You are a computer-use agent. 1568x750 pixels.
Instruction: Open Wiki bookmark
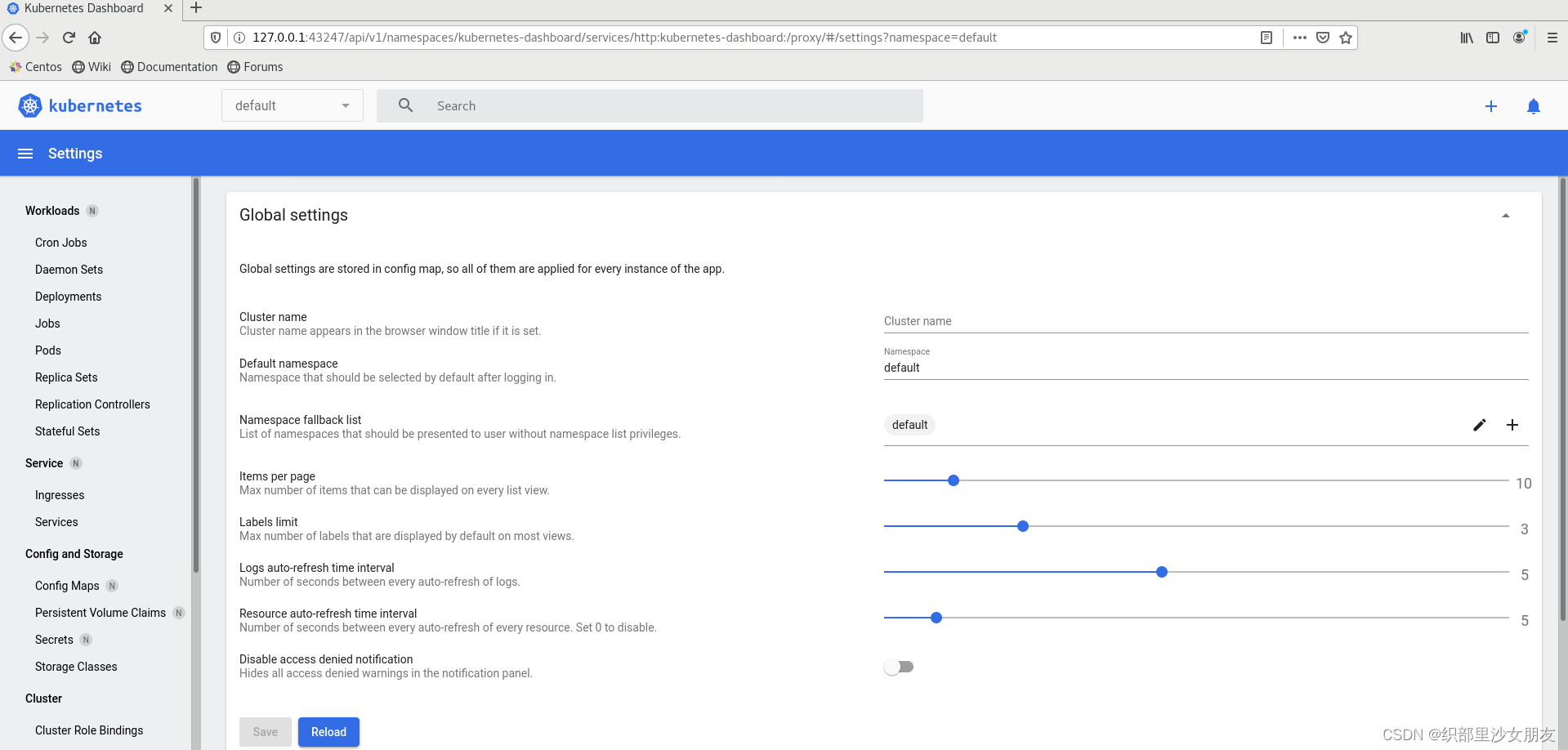coord(92,67)
